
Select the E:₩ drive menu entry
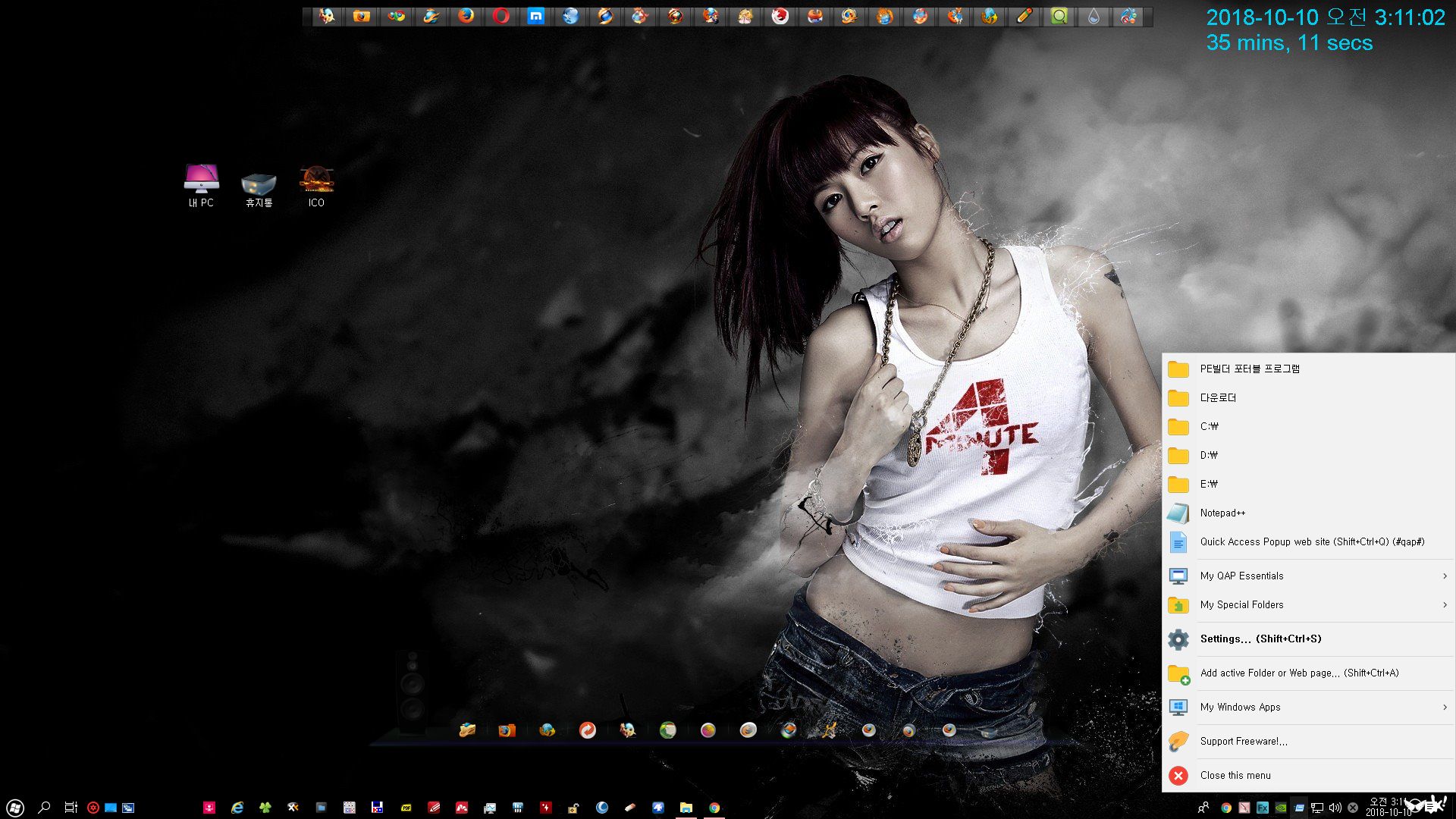click(x=1308, y=484)
